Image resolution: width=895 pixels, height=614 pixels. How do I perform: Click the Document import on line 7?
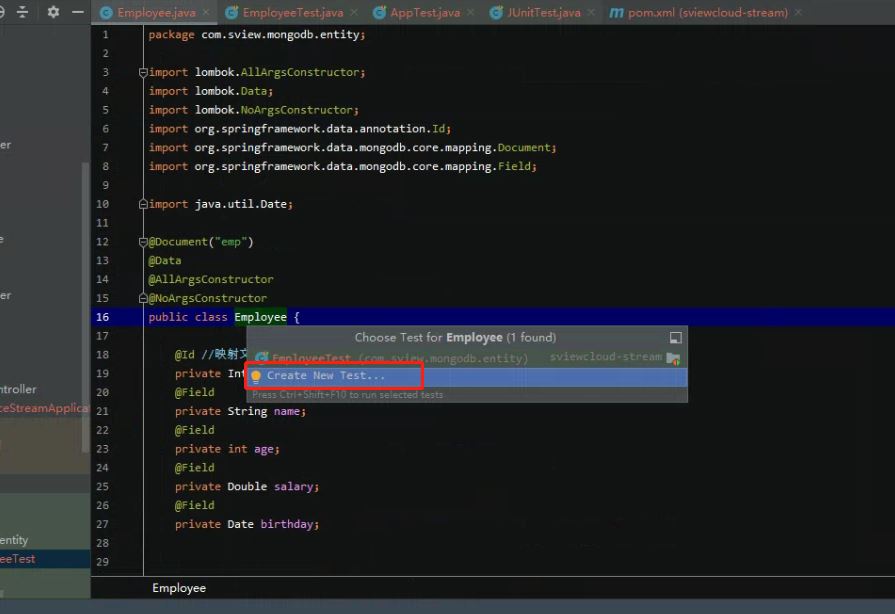tap(352, 148)
